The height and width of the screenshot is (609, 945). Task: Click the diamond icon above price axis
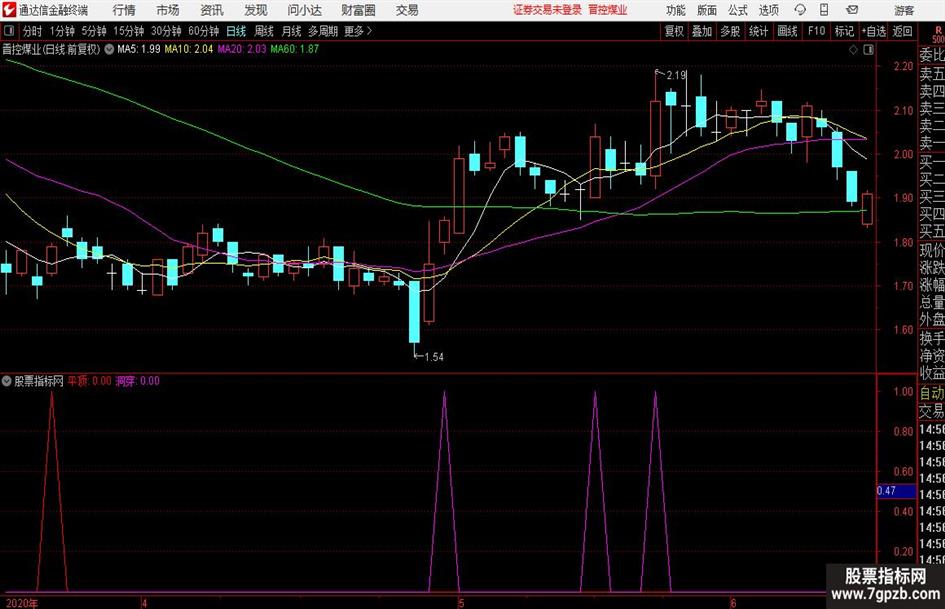[853, 50]
